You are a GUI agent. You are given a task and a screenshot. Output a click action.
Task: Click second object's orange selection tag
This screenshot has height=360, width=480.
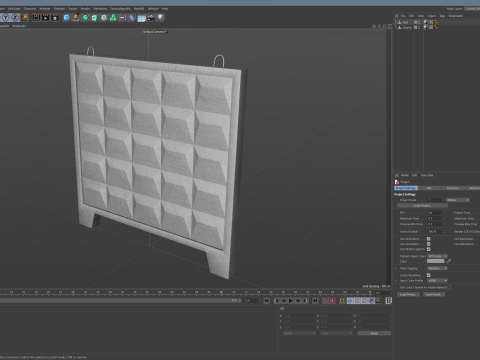pos(436,27)
